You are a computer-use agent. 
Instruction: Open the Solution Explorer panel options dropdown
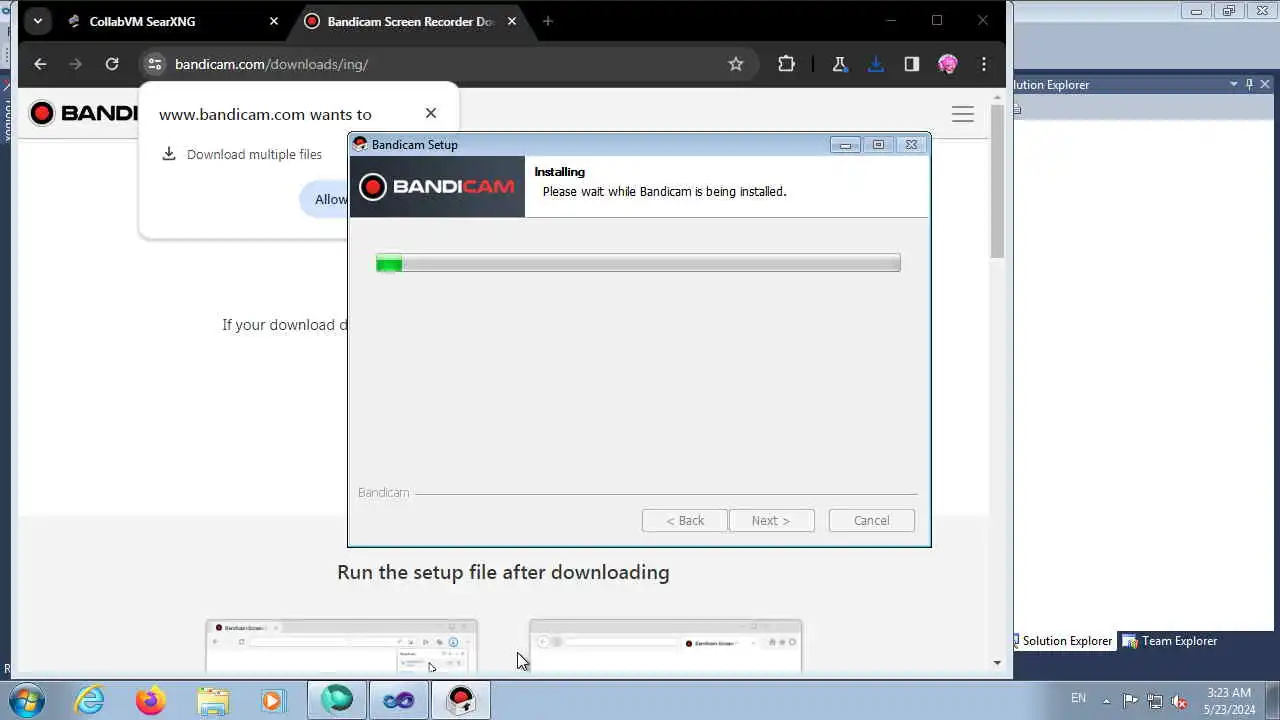(x=1233, y=85)
